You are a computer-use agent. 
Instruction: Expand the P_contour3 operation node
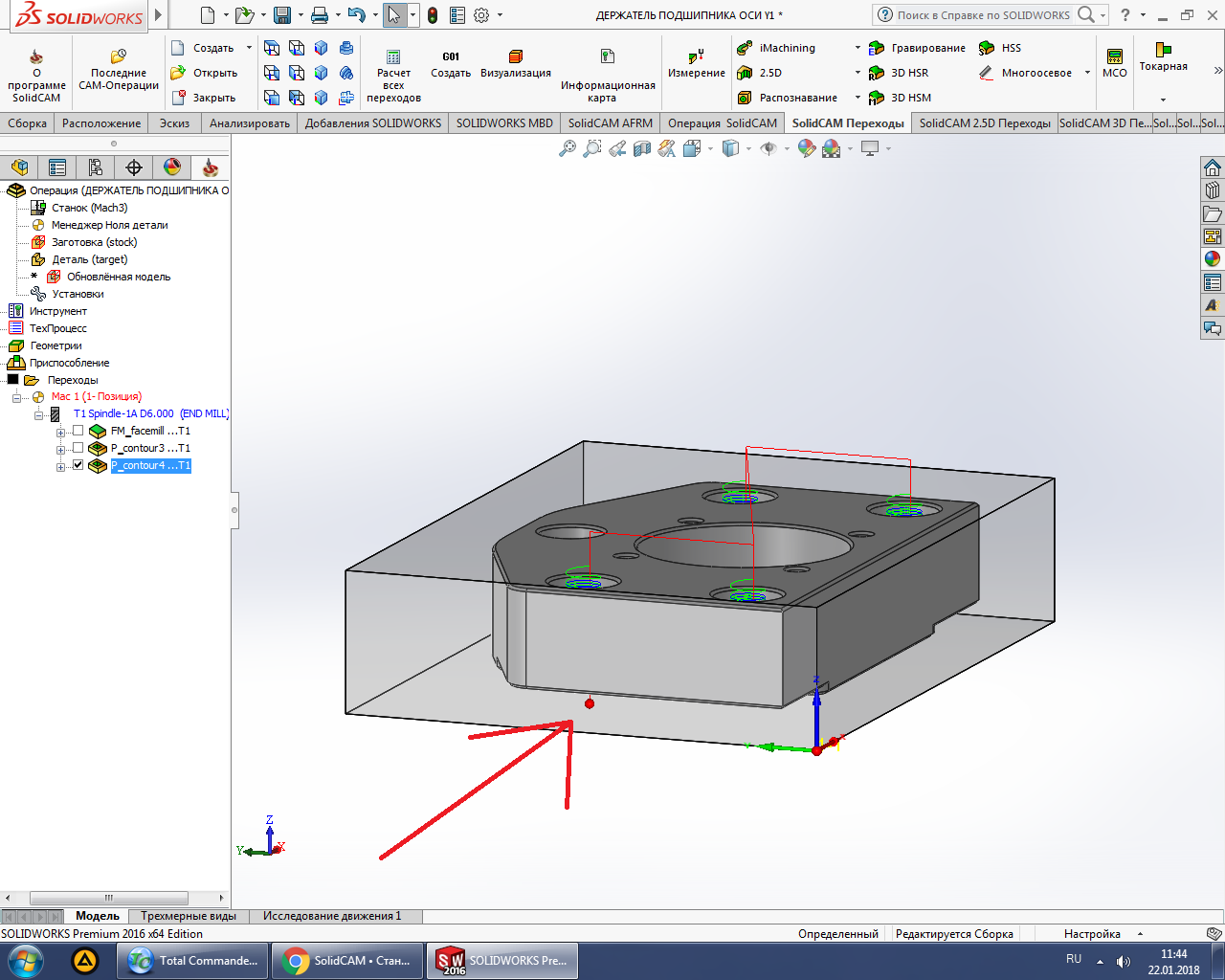(60, 449)
